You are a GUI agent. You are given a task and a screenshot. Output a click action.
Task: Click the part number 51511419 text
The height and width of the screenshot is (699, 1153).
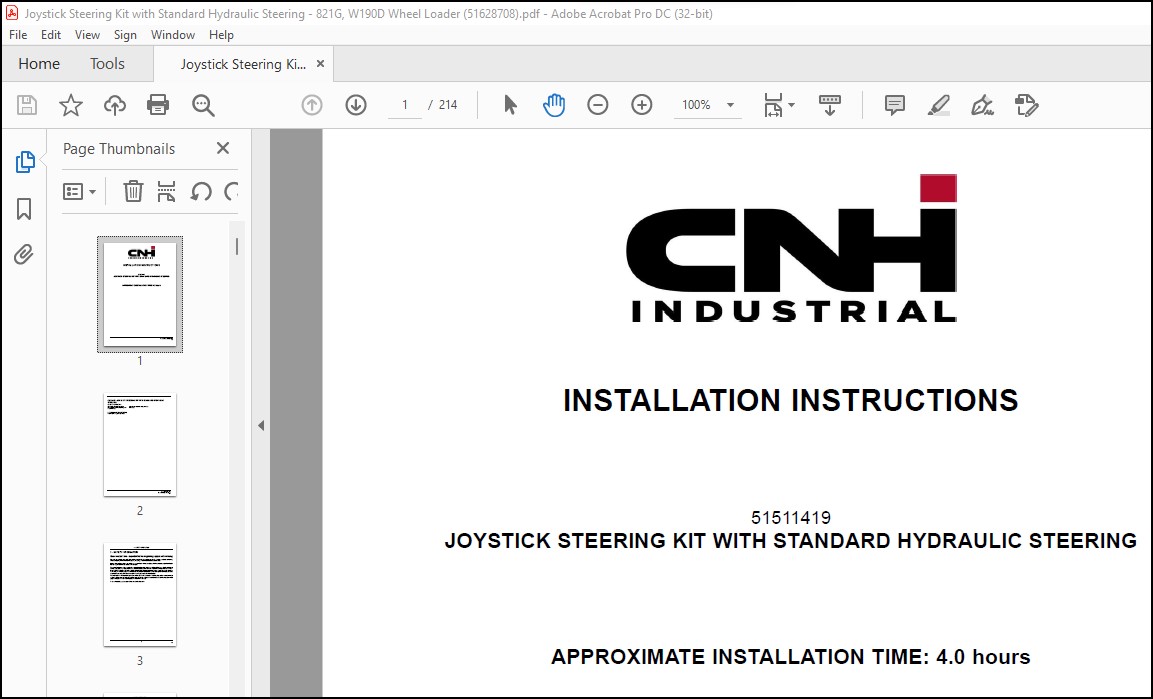tap(790, 518)
